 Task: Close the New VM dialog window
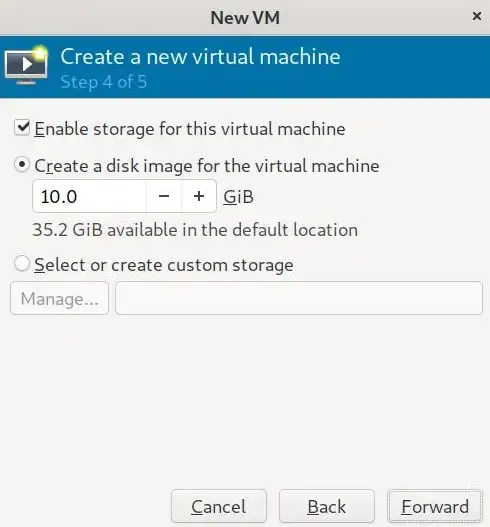tap(477, 16)
